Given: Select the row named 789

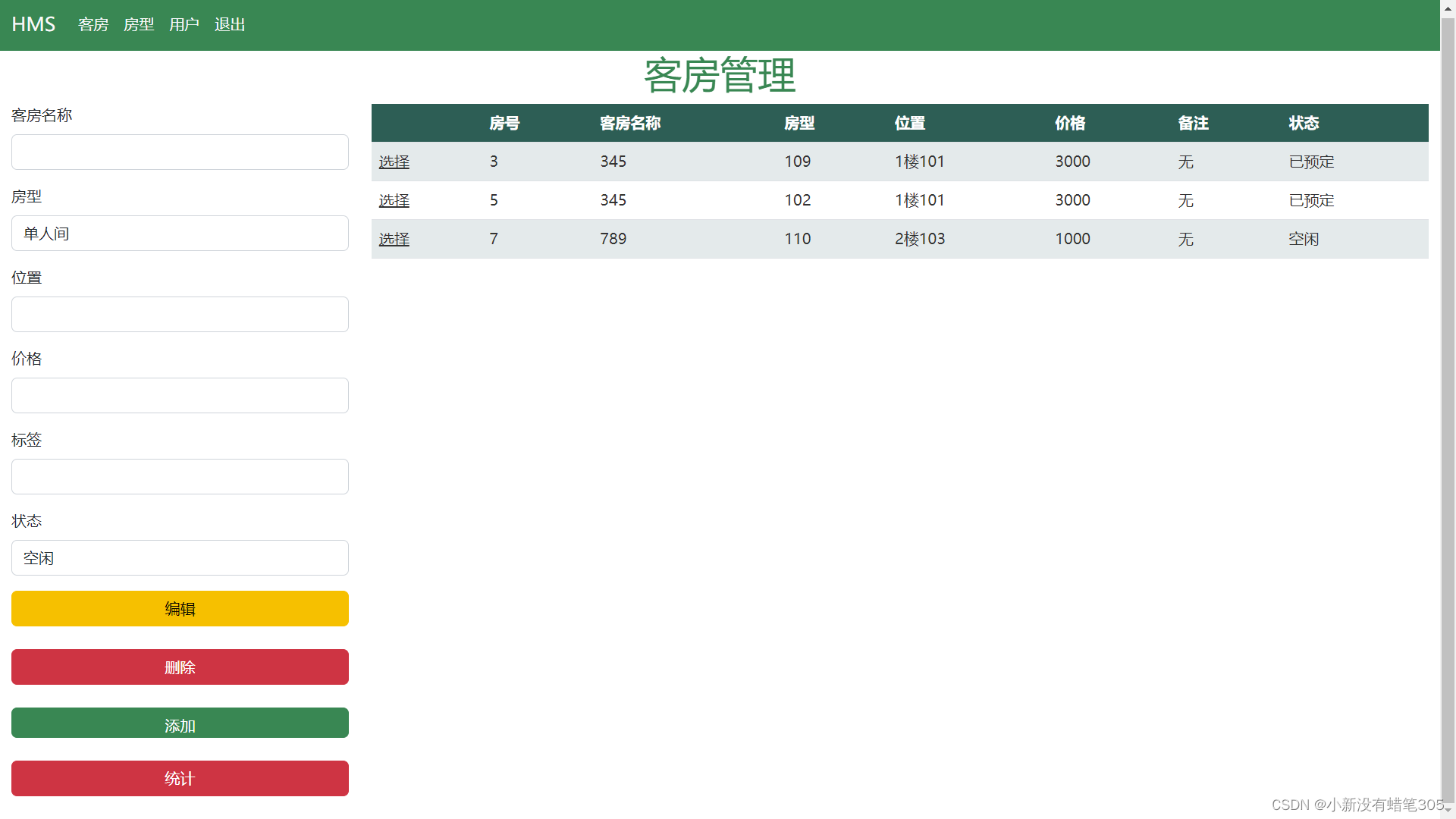Looking at the screenshot, I should 394,239.
